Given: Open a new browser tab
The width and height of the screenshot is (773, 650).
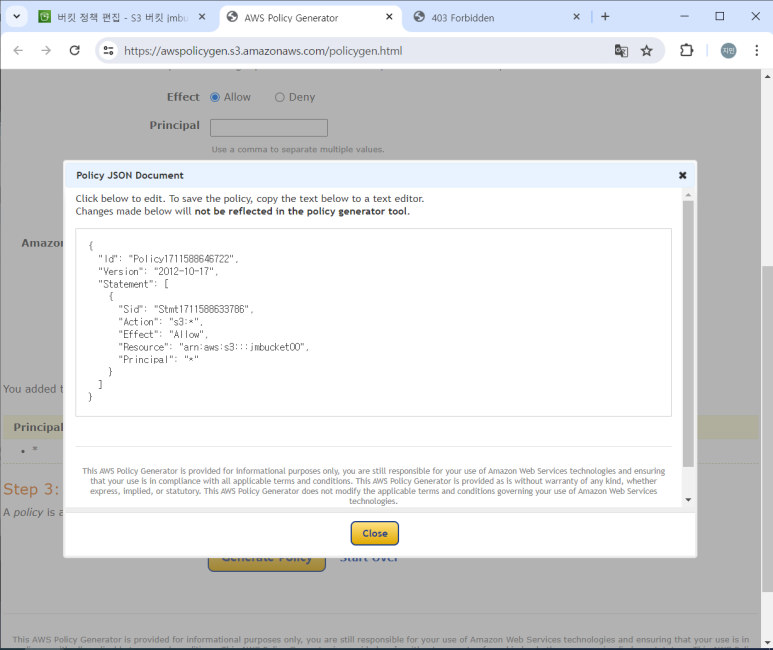Looking at the screenshot, I should [605, 17].
